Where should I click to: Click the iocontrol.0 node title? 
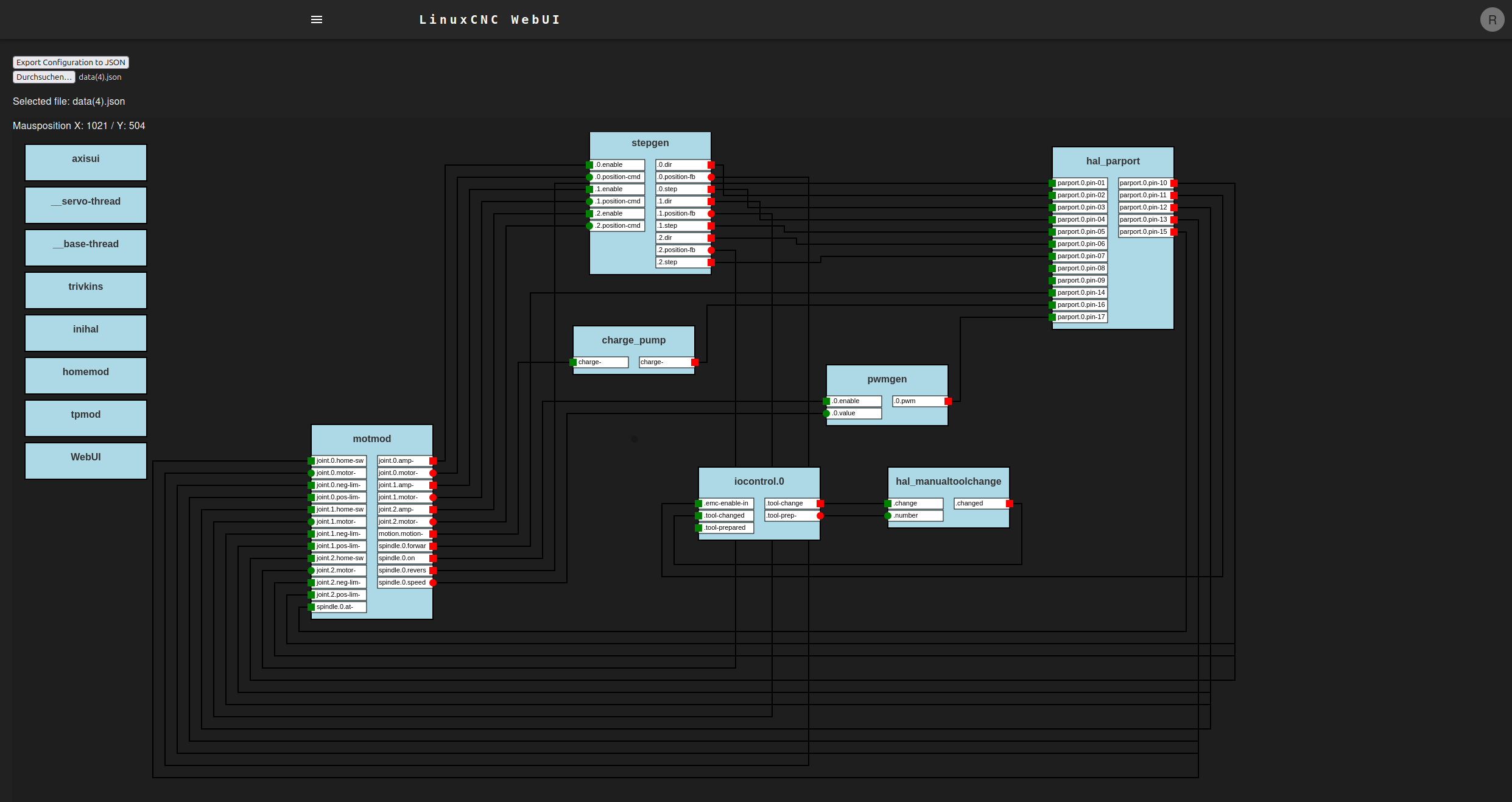(x=759, y=482)
